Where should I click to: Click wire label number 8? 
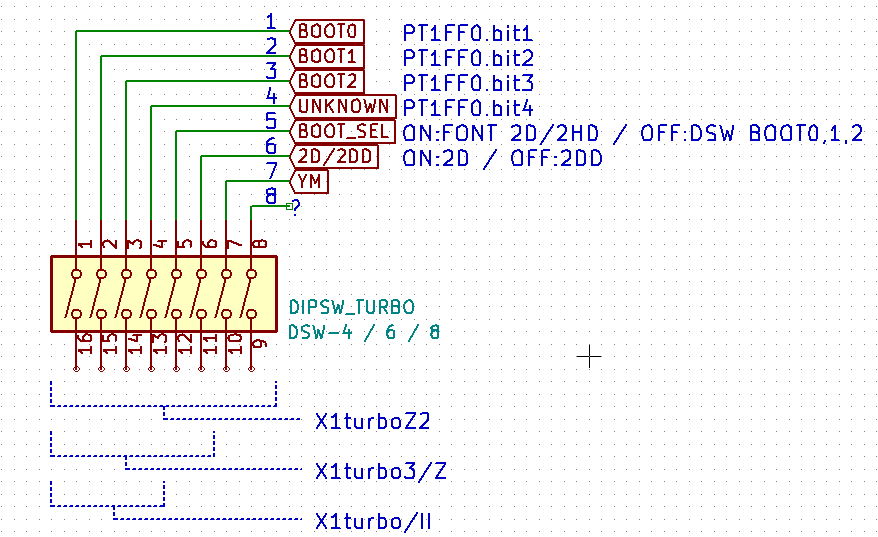tap(271, 196)
